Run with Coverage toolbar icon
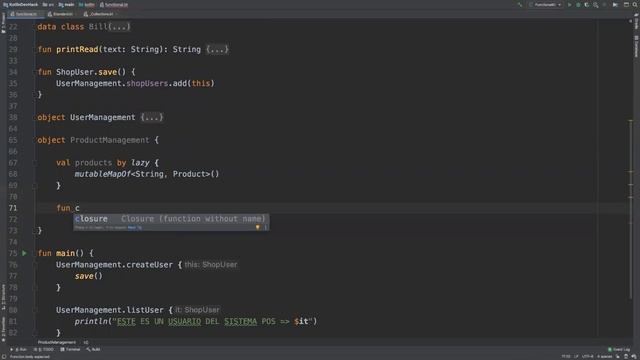Screen dimensions: 640x360 pyautogui.click(x=587, y=5)
